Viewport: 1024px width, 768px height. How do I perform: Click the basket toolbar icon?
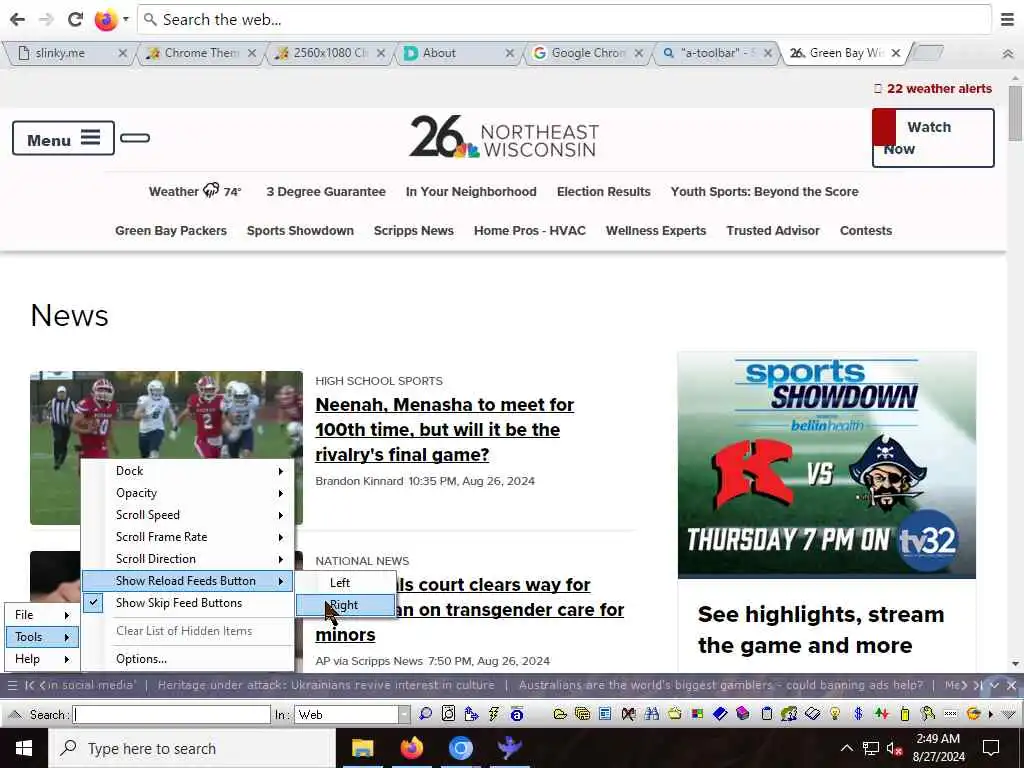point(675,714)
